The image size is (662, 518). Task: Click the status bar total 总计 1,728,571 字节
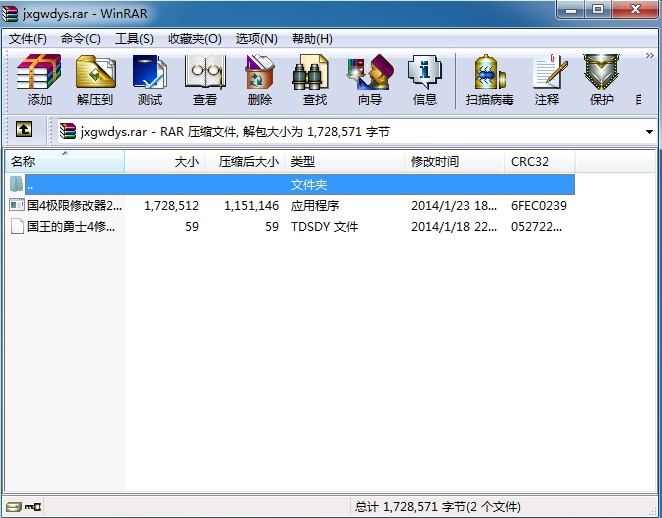click(437, 506)
